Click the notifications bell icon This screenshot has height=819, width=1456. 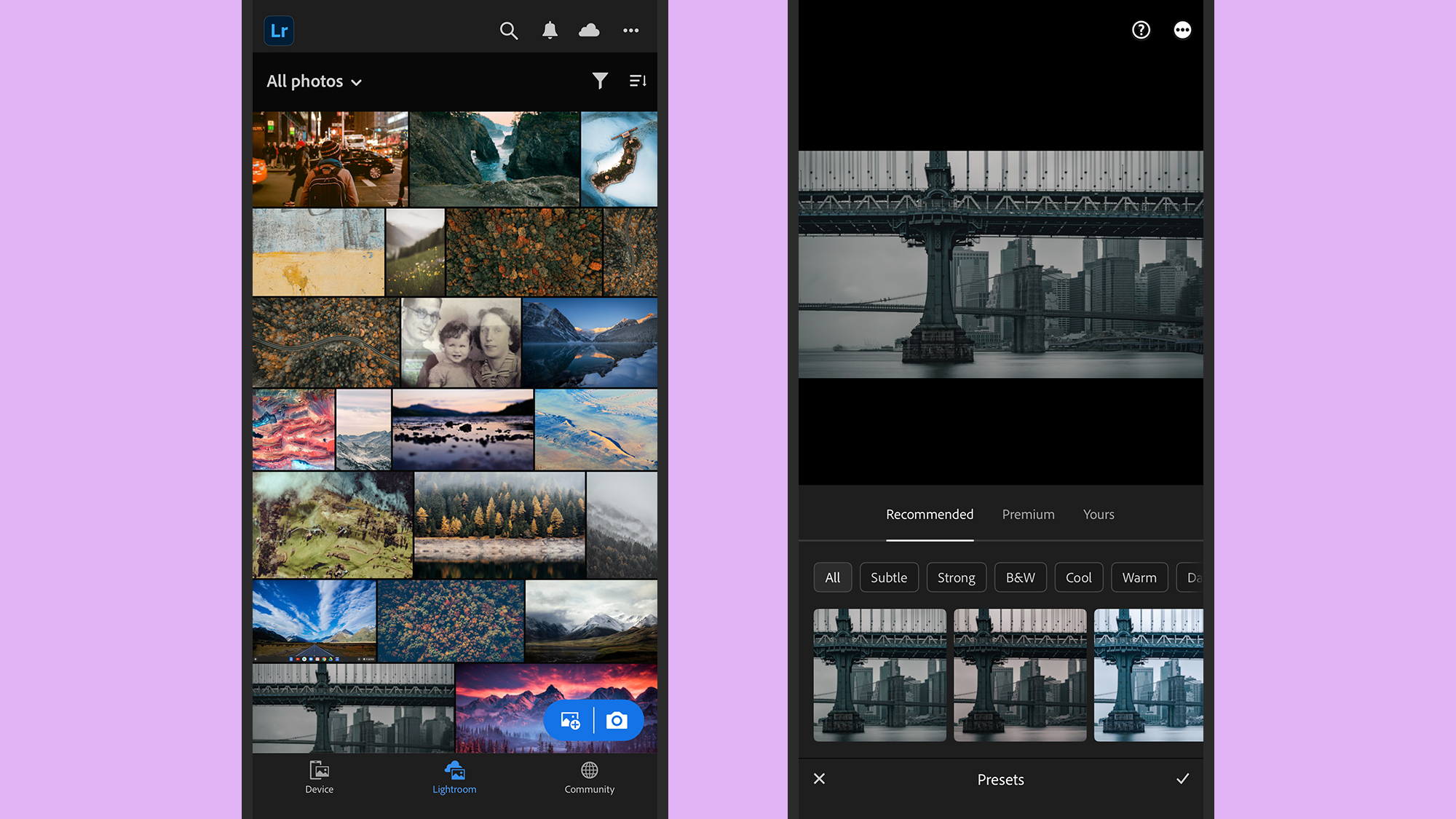pos(549,30)
